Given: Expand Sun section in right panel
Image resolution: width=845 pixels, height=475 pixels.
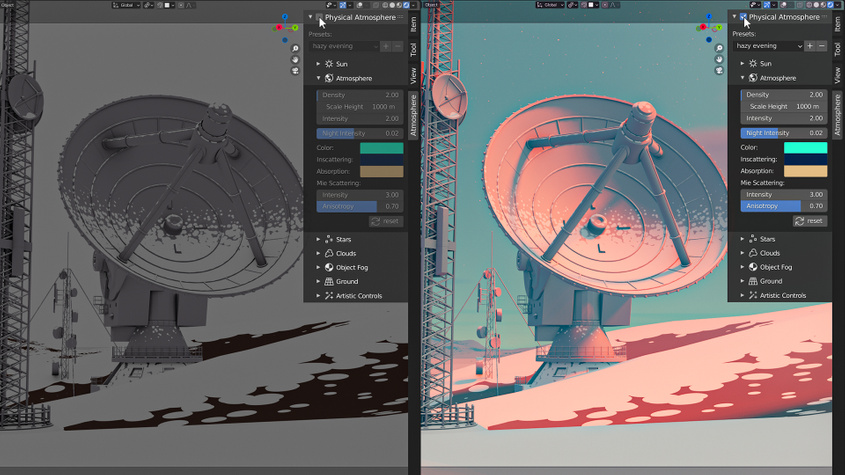Looking at the screenshot, I should (x=742, y=63).
